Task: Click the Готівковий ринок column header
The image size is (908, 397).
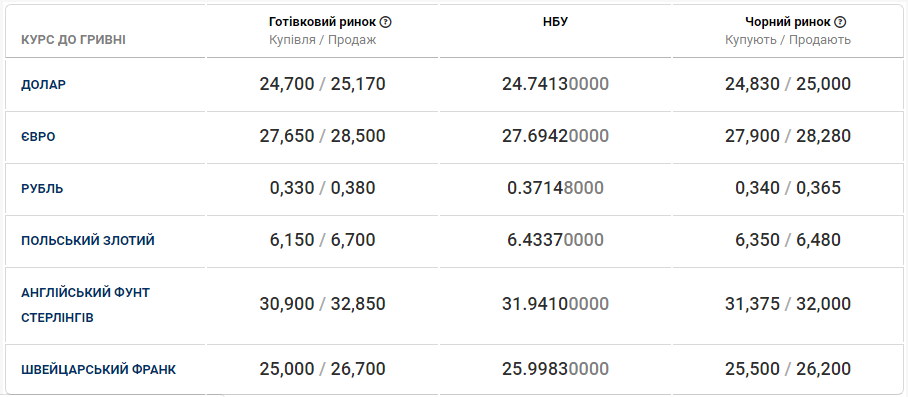Action: coord(323,23)
